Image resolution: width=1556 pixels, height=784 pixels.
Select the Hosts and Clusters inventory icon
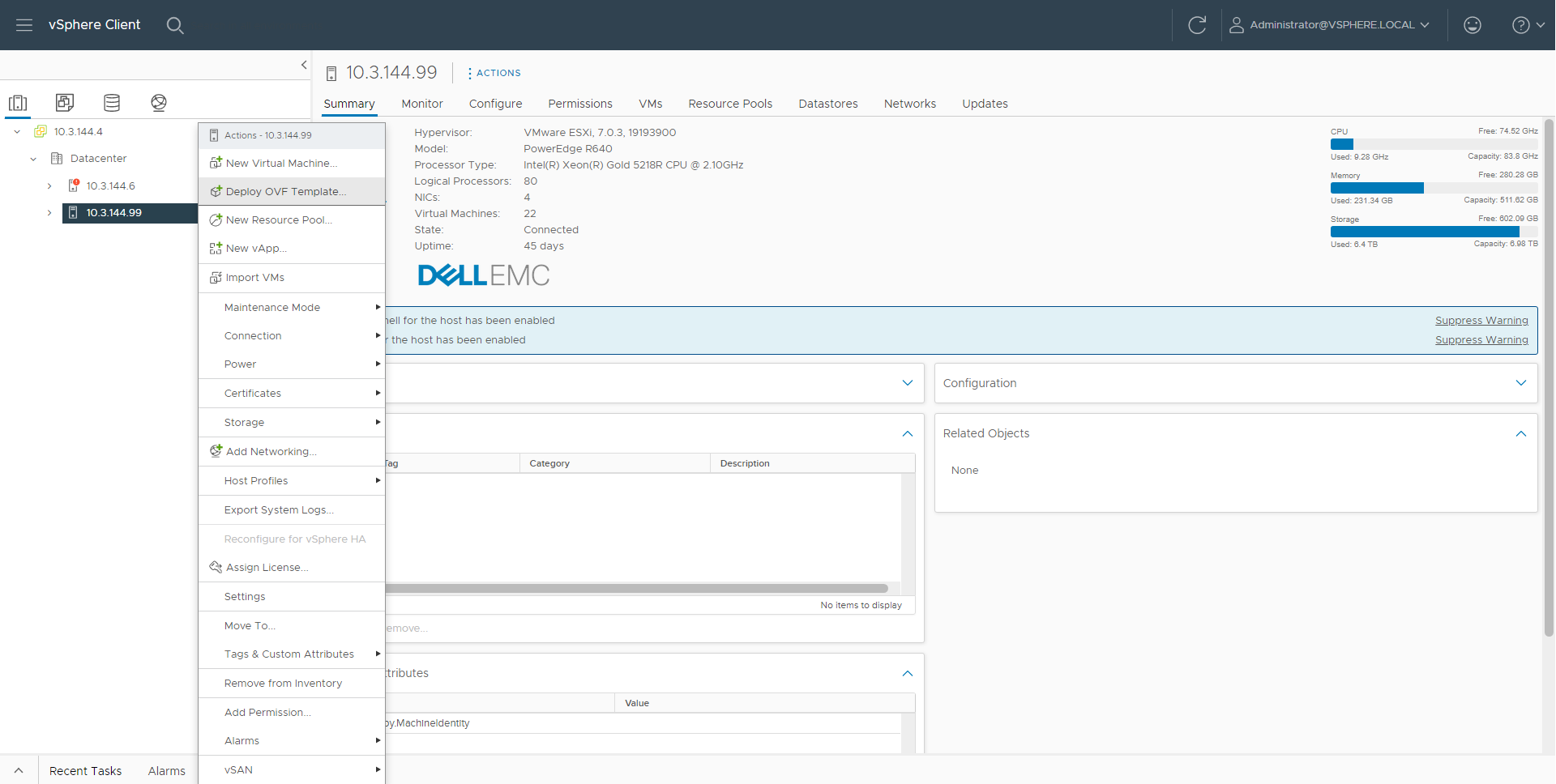tap(18, 102)
